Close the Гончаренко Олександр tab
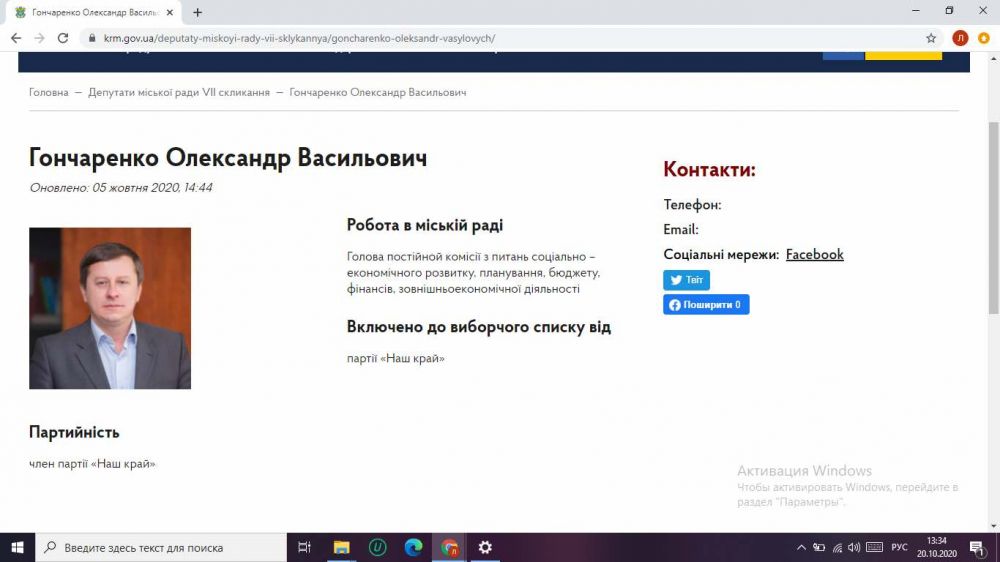Image resolution: width=1000 pixels, height=562 pixels. (170, 12)
